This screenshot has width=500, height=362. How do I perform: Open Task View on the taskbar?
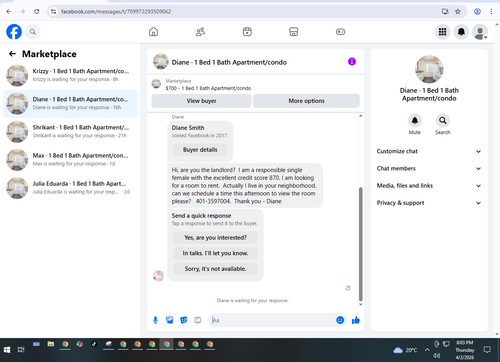(21, 350)
